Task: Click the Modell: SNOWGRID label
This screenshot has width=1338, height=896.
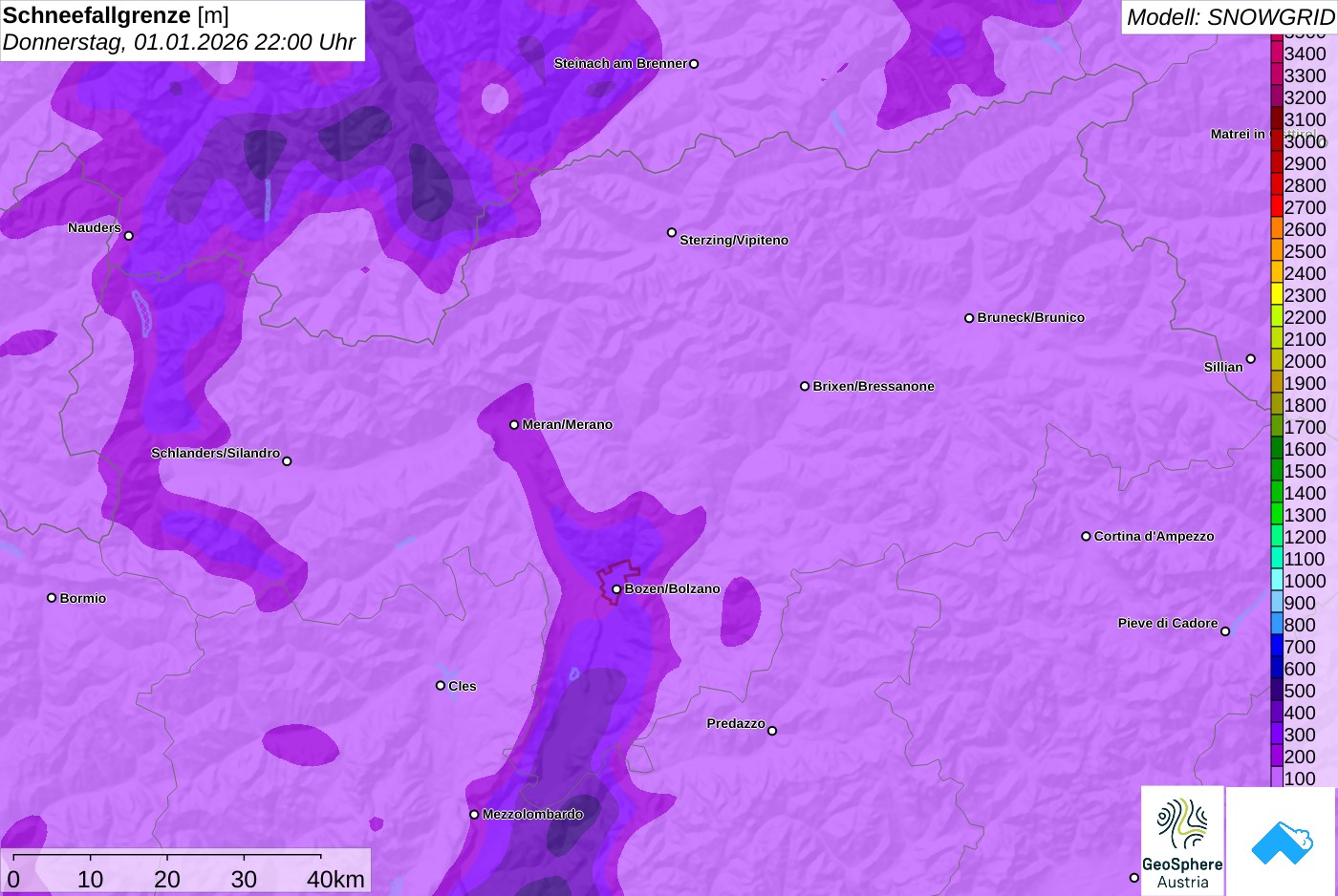Action: point(1230,17)
